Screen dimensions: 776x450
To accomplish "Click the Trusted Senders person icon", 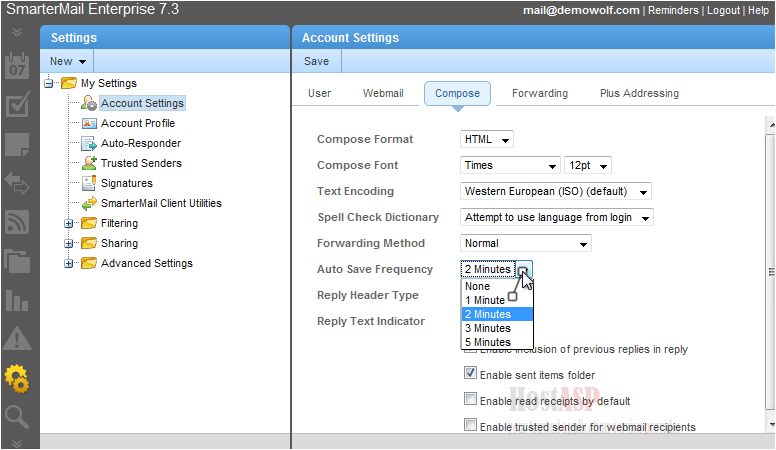I will (x=89, y=163).
